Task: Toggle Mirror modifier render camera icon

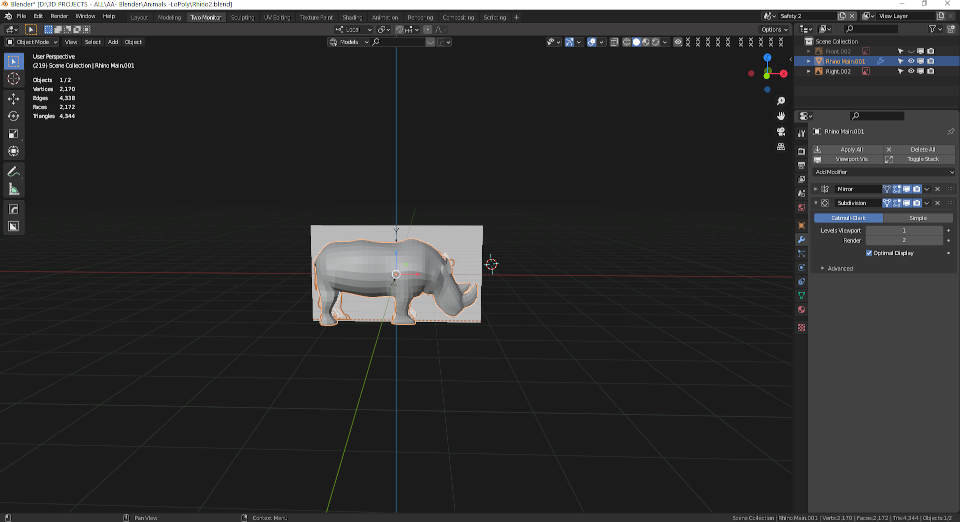Action: tap(917, 189)
